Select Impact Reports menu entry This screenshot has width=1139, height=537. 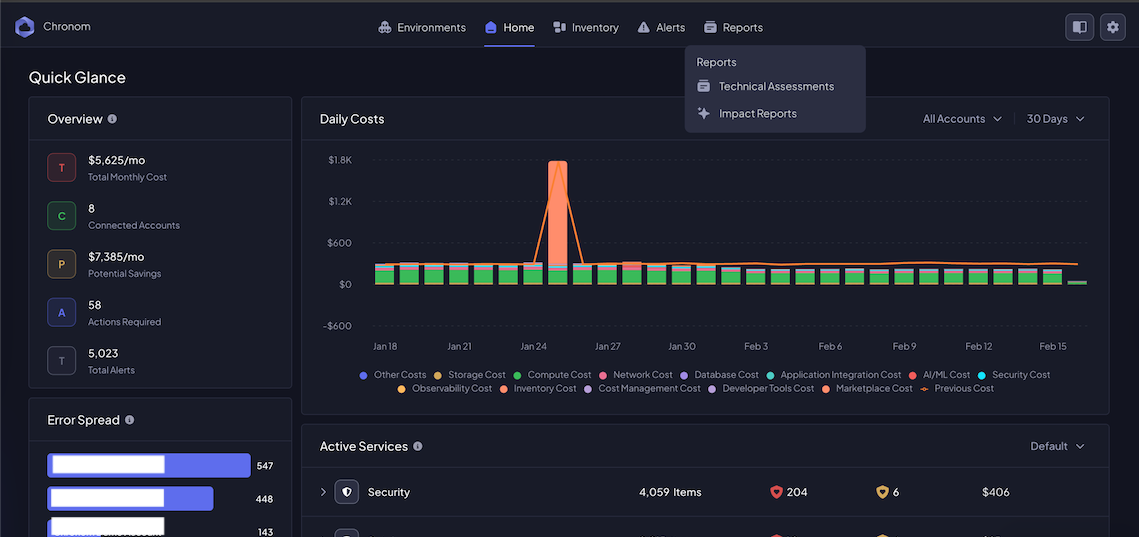click(x=757, y=114)
